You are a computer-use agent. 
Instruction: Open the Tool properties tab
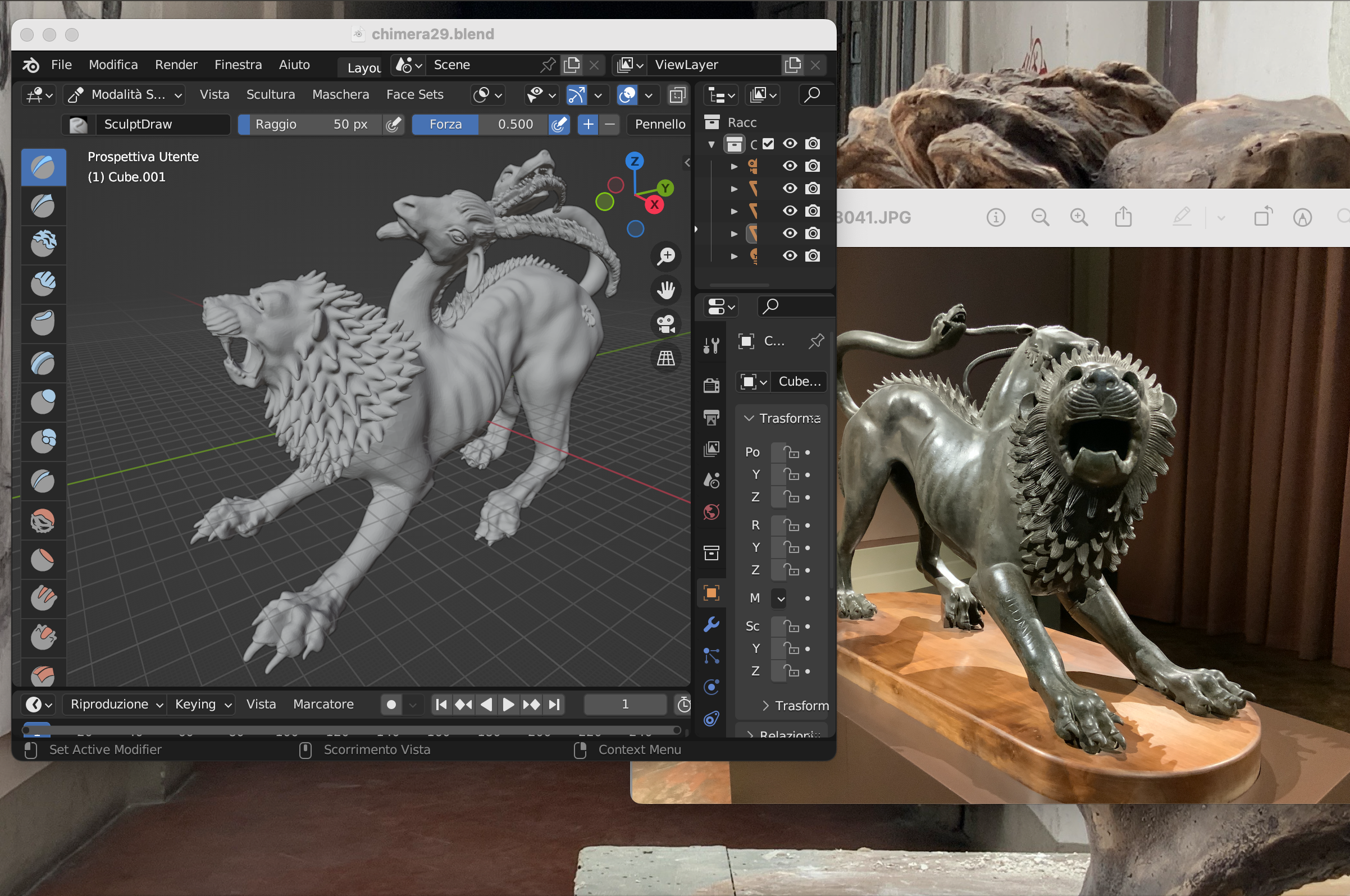(x=711, y=345)
